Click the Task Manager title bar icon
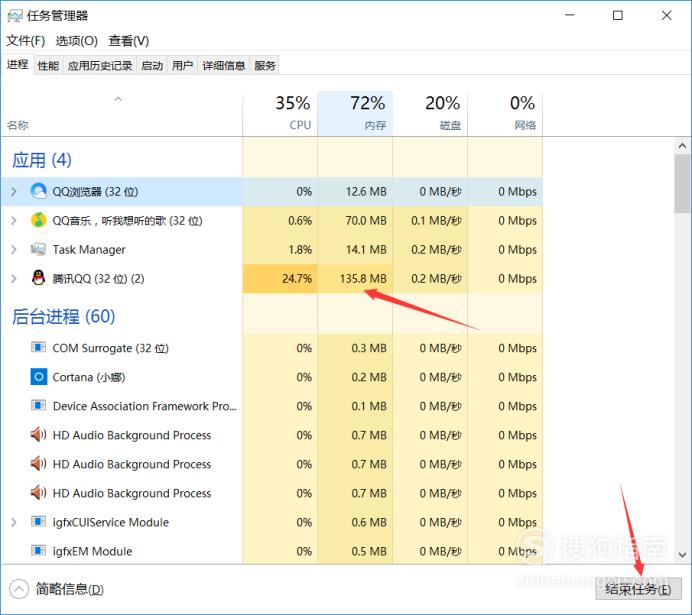The height and width of the screenshot is (615, 692). click(14, 16)
